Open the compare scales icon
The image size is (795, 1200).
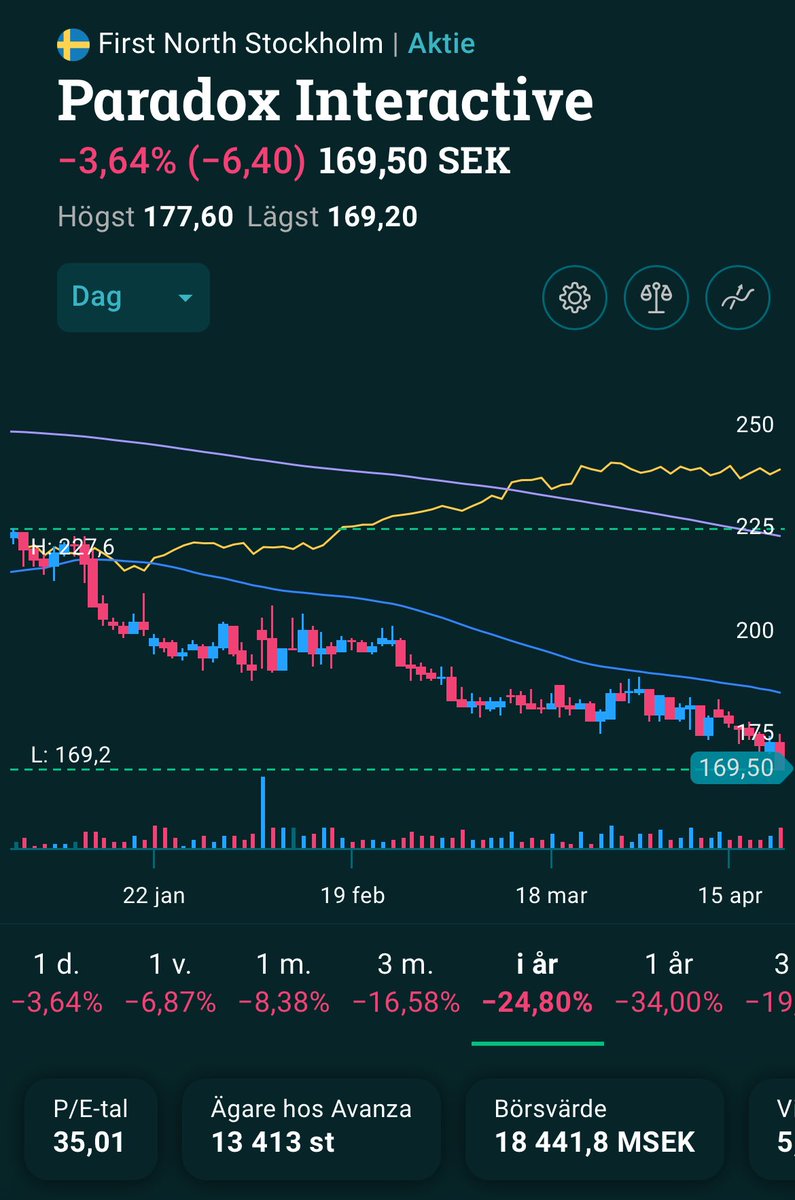[x=656, y=297]
